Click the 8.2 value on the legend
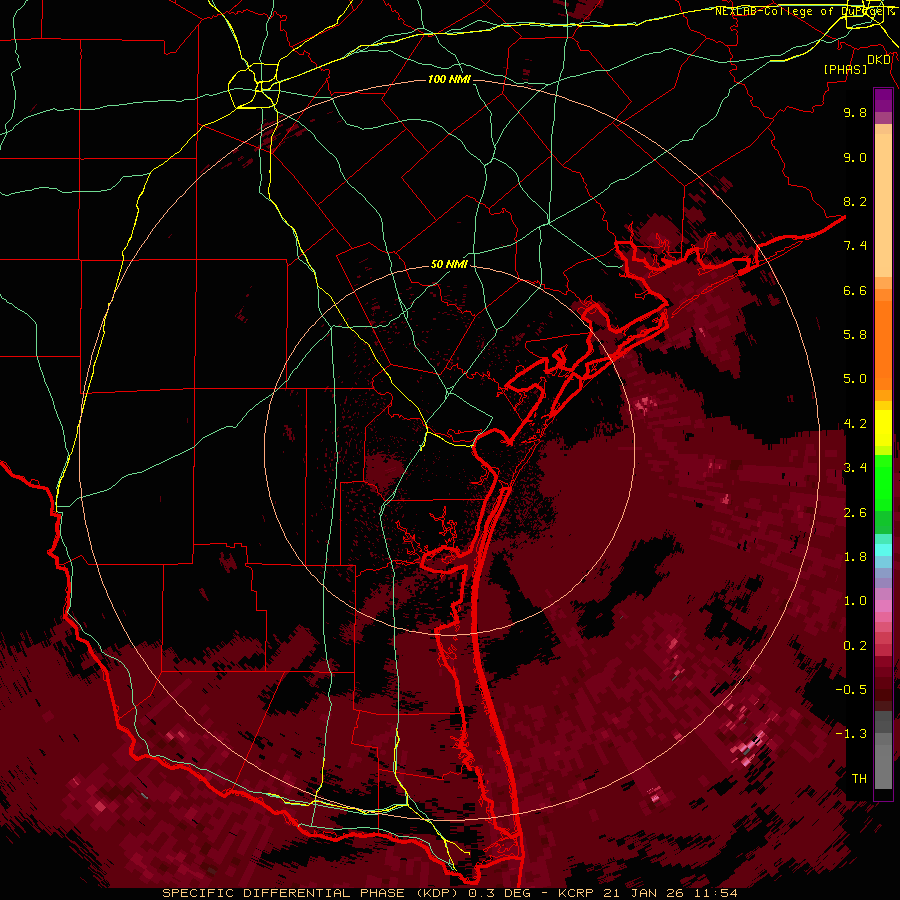The width and height of the screenshot is (900, 900). click(855, 201)
